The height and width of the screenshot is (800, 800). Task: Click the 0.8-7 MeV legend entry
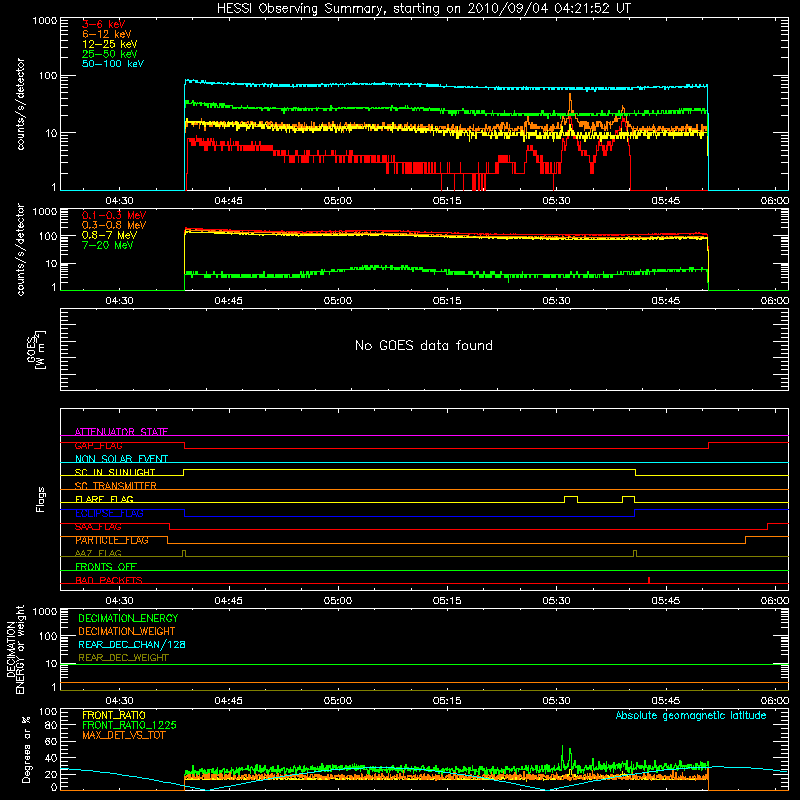109,235
